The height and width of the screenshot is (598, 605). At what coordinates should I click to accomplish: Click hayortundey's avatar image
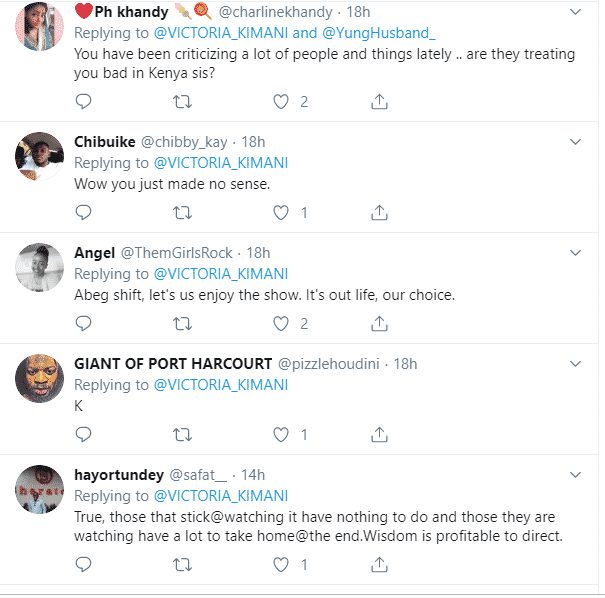pyautogui.click(x=38, y=489)
